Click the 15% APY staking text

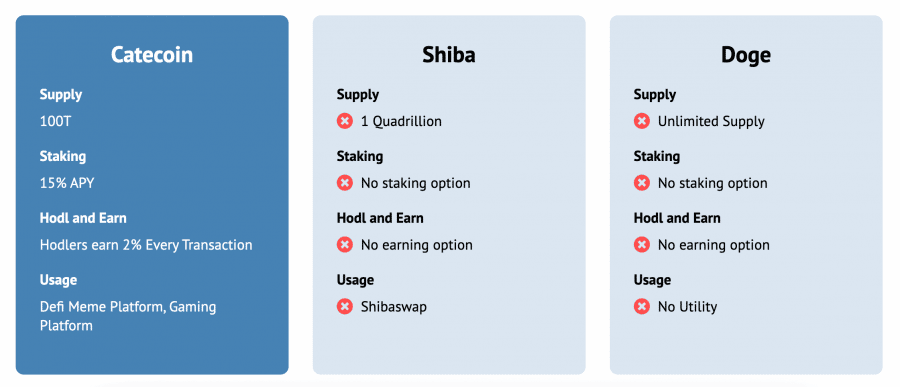coord(67,183)
